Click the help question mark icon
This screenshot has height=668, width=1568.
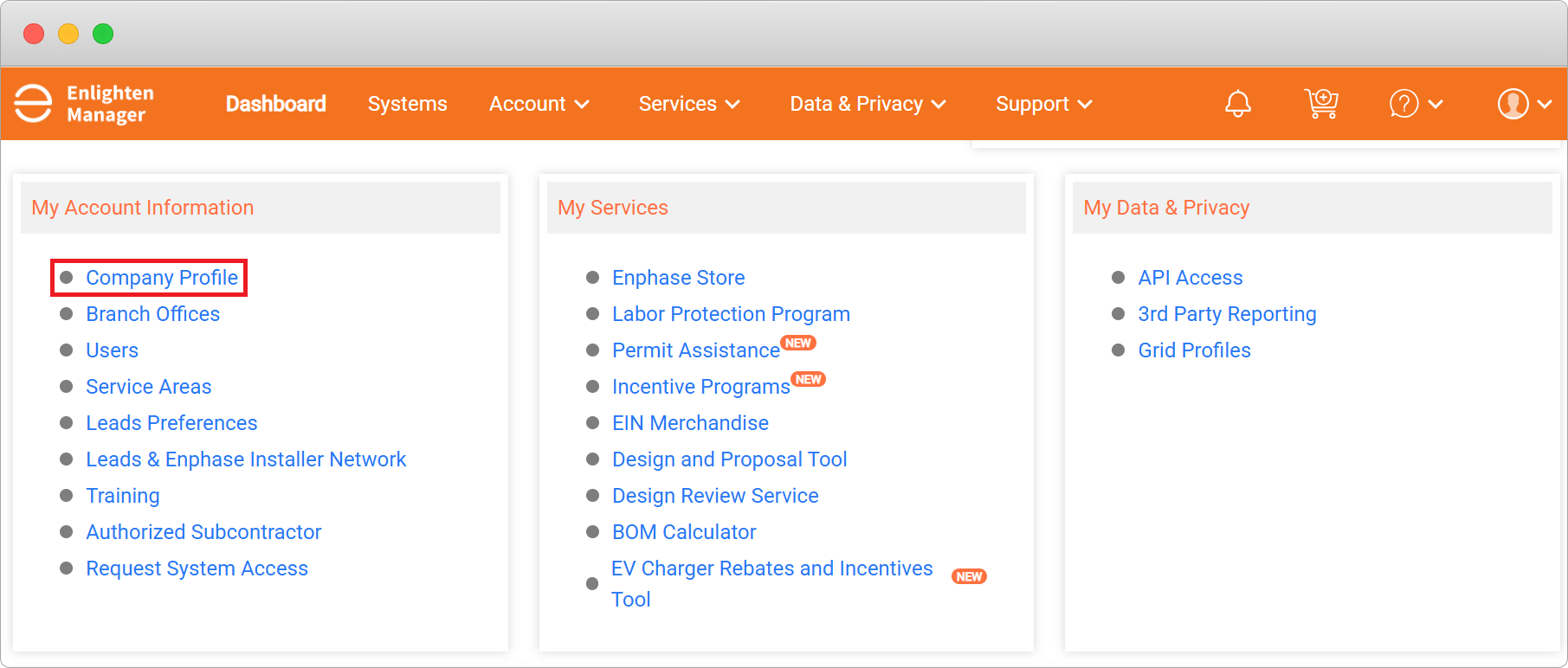[x=1403, y=104]
